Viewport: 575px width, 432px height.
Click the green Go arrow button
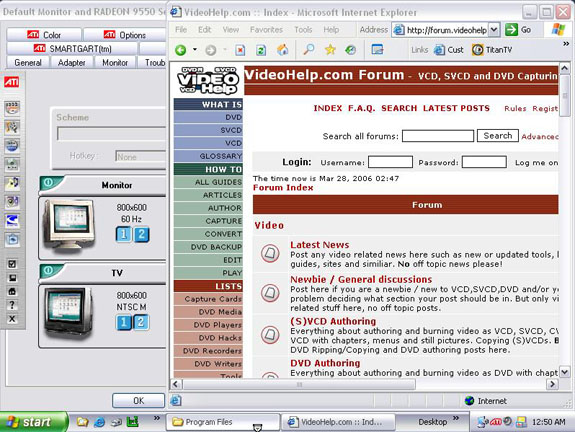click(511, 29)
